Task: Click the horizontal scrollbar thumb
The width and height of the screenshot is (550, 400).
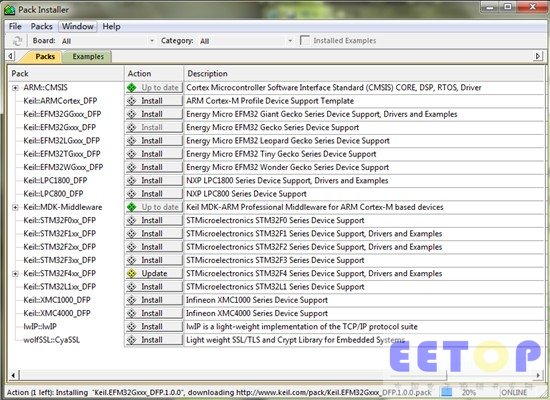Action: pyautogui.click(x=233, y=375)
